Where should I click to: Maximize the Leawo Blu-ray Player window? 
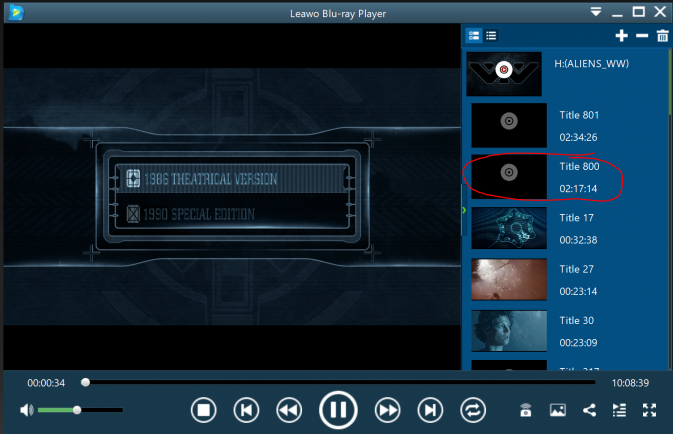click(639, 12)
